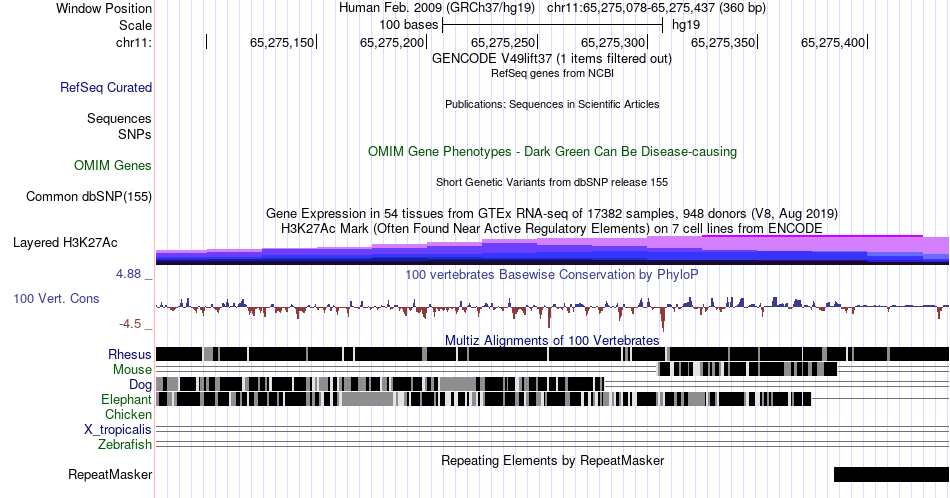This screenshot has height=498, width=950.
Task: Select the Elephant alignment row label
Action: click(x=127, y=399)
